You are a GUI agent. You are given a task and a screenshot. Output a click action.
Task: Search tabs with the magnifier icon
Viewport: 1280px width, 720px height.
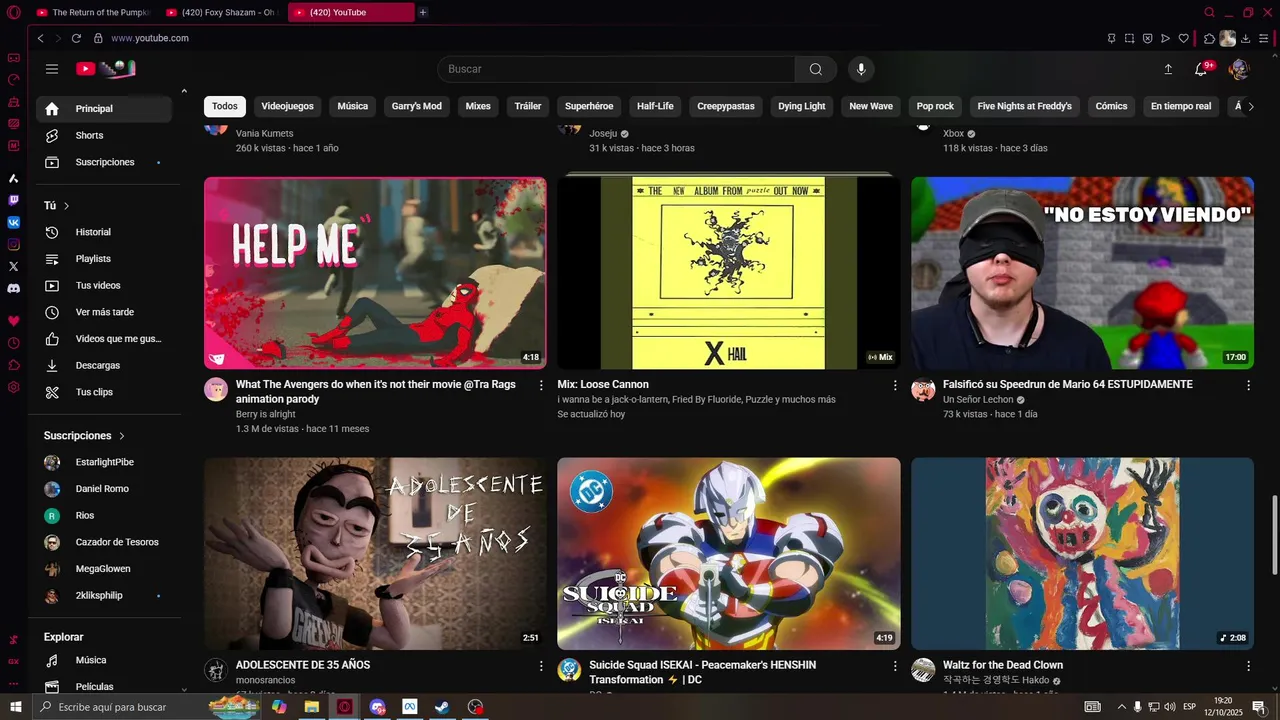click(x=1209, y=12)
